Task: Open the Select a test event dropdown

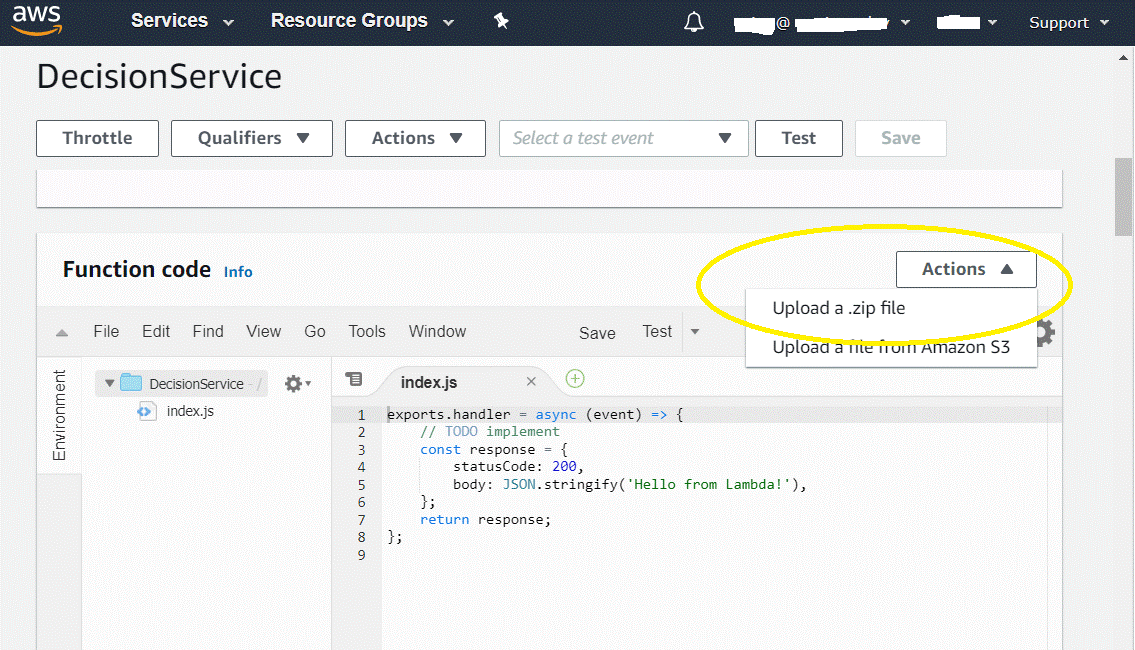Action: point(623,138)
